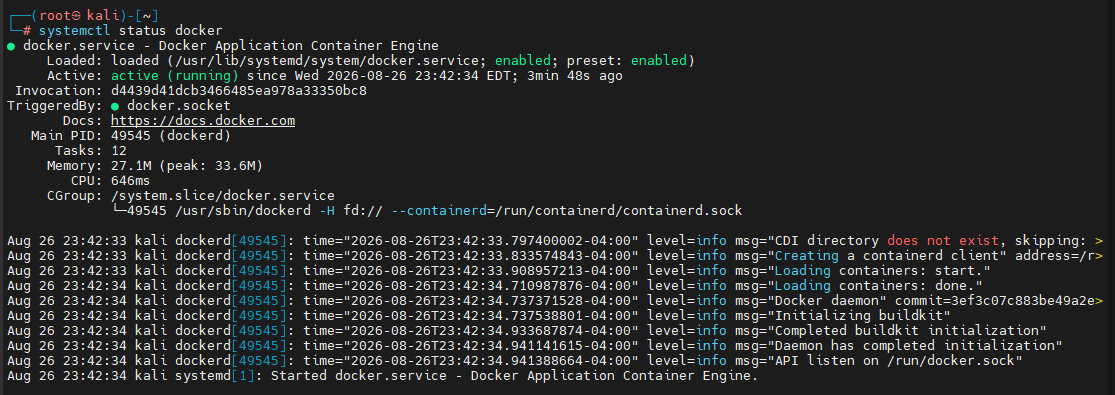Image resolution: width=1115 pixels, height=395 pixels.
Task: Click the 'Tasks: 12' value
Action: coord(119,151)
